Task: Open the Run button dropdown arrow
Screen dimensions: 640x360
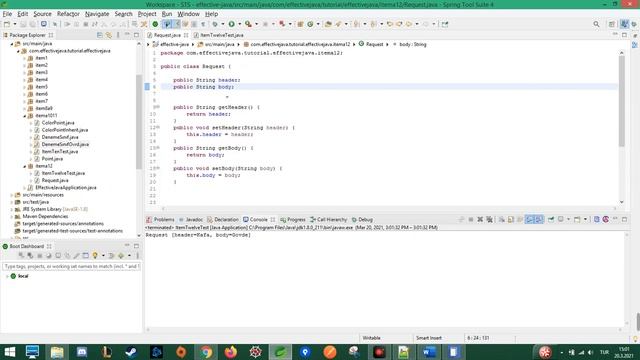Action: coord(240,24)
